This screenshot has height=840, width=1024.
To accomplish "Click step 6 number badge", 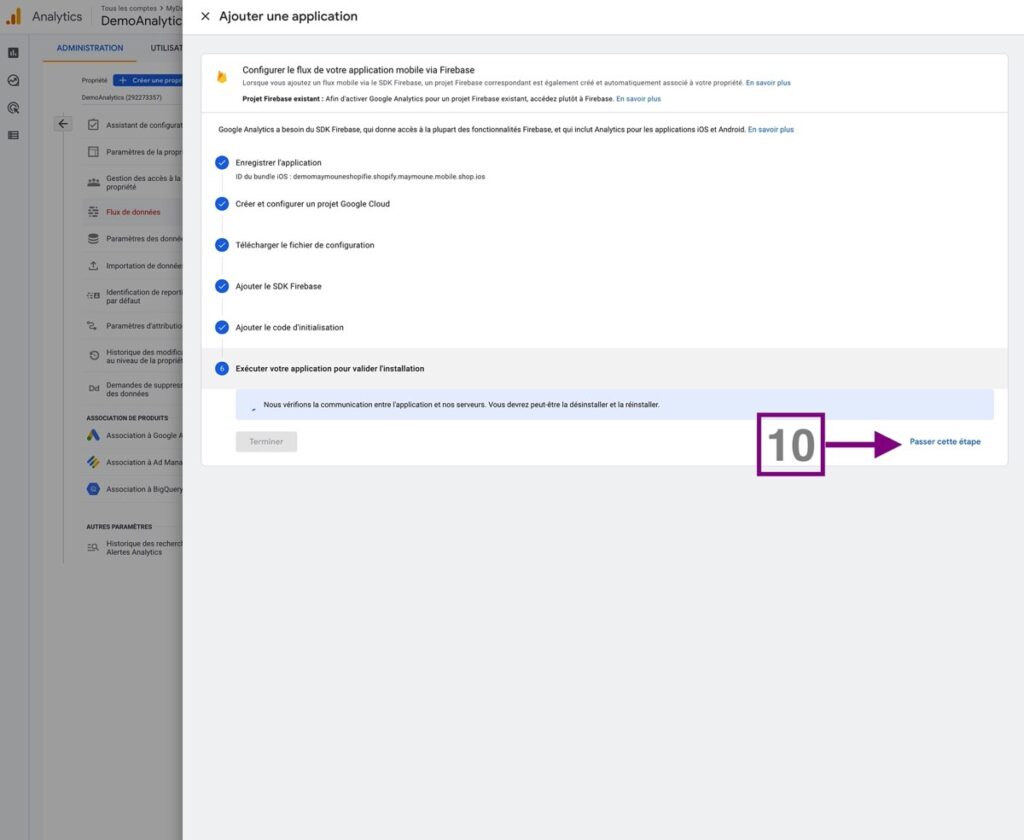I will (x=222, y=368).
